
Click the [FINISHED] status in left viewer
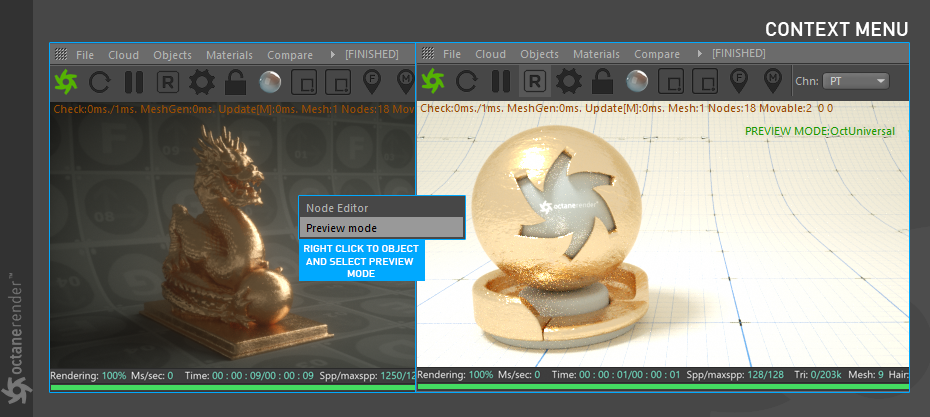[x=372, y=55]
